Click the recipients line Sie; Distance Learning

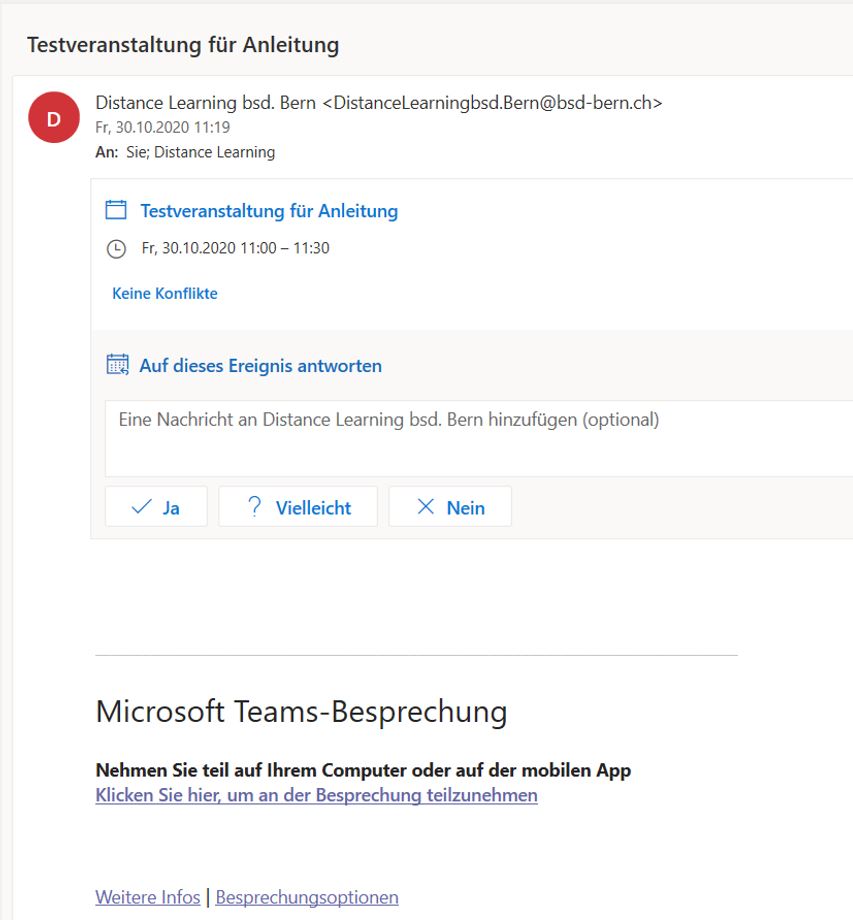(x=201, y=153)
